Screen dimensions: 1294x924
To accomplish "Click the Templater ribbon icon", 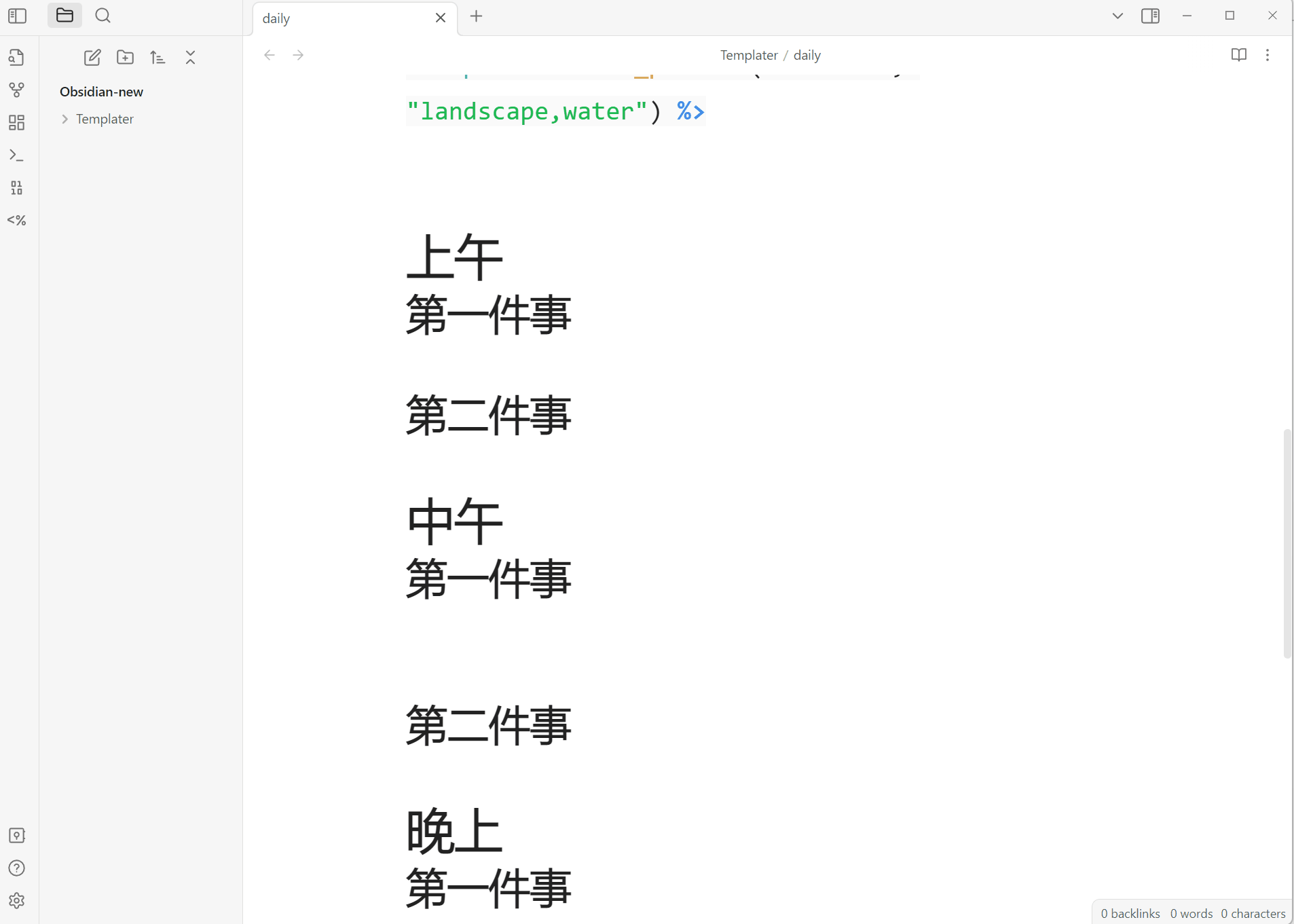I will [17, 221].
